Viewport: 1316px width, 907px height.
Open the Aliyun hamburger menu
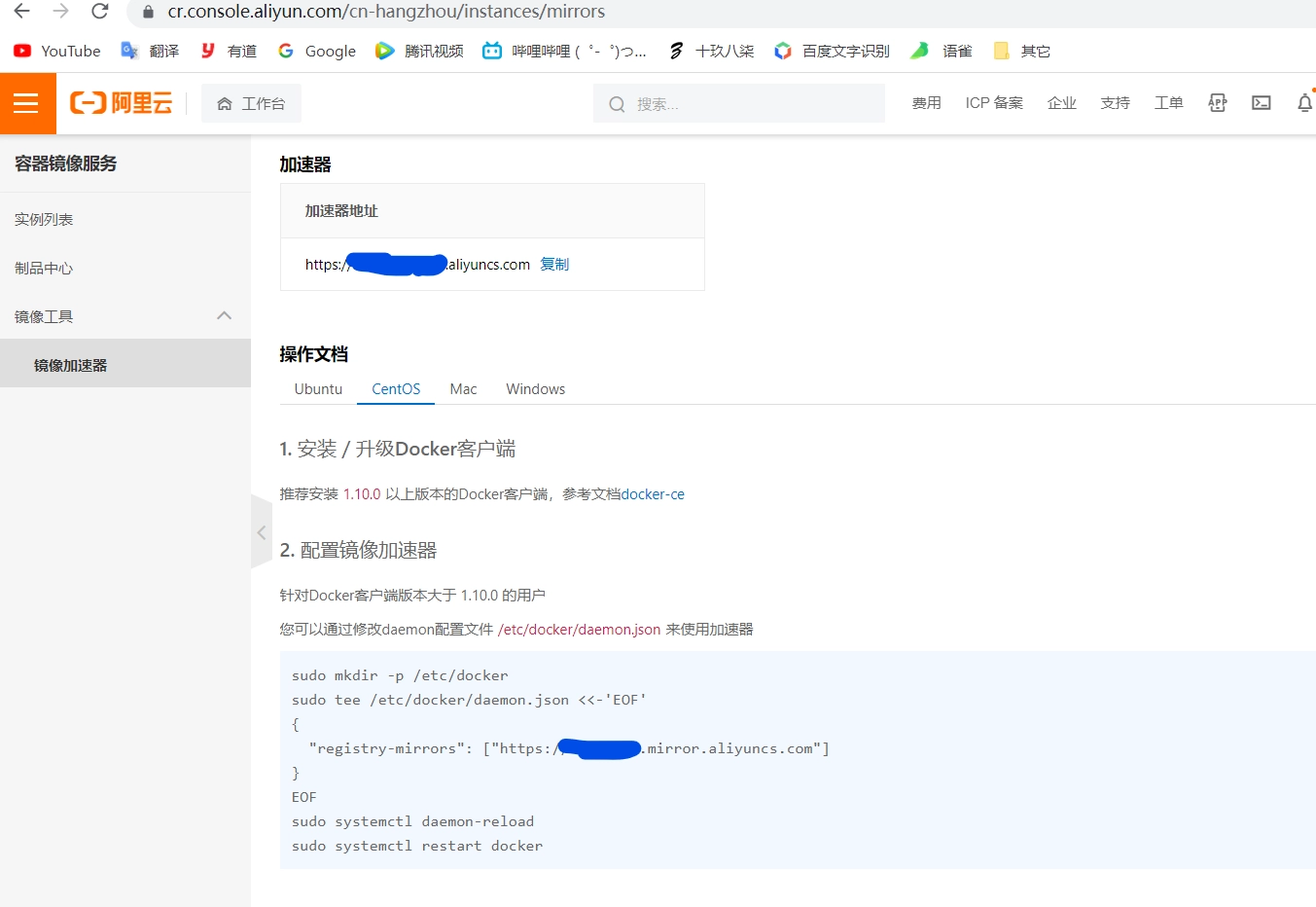27,102
